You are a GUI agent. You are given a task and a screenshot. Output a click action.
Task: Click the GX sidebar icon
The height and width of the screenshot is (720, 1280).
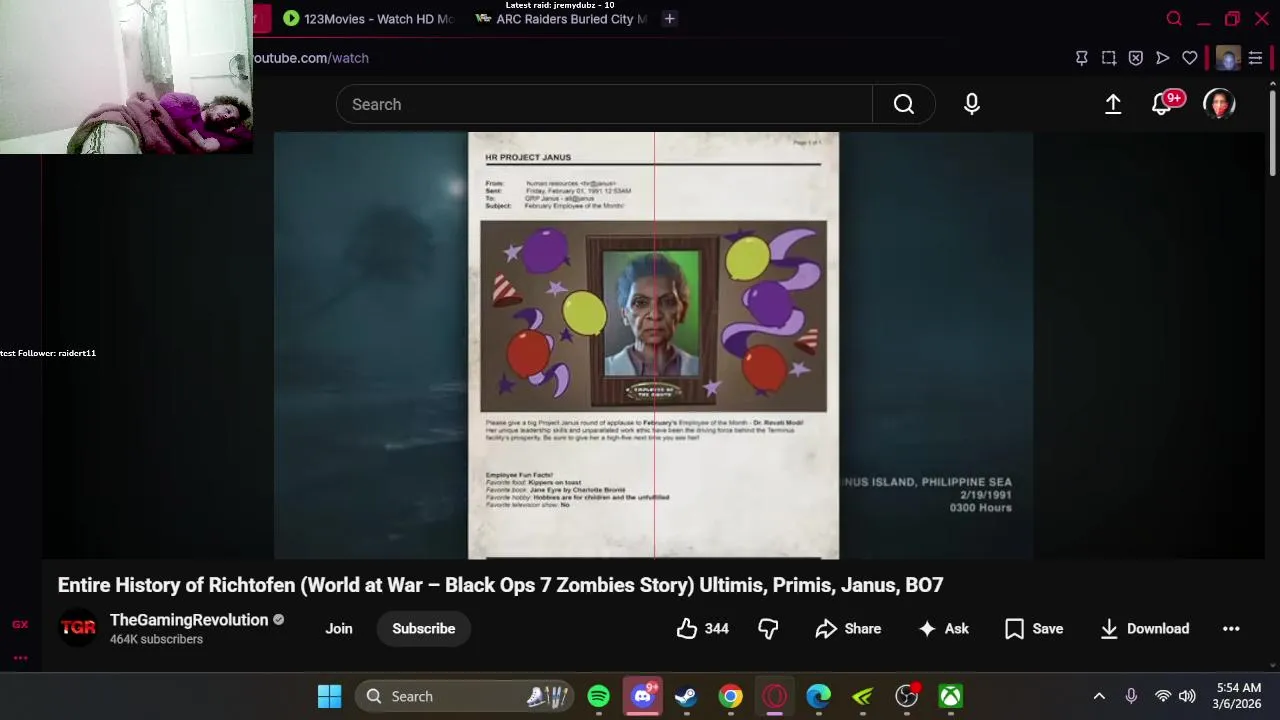point(20,624)
